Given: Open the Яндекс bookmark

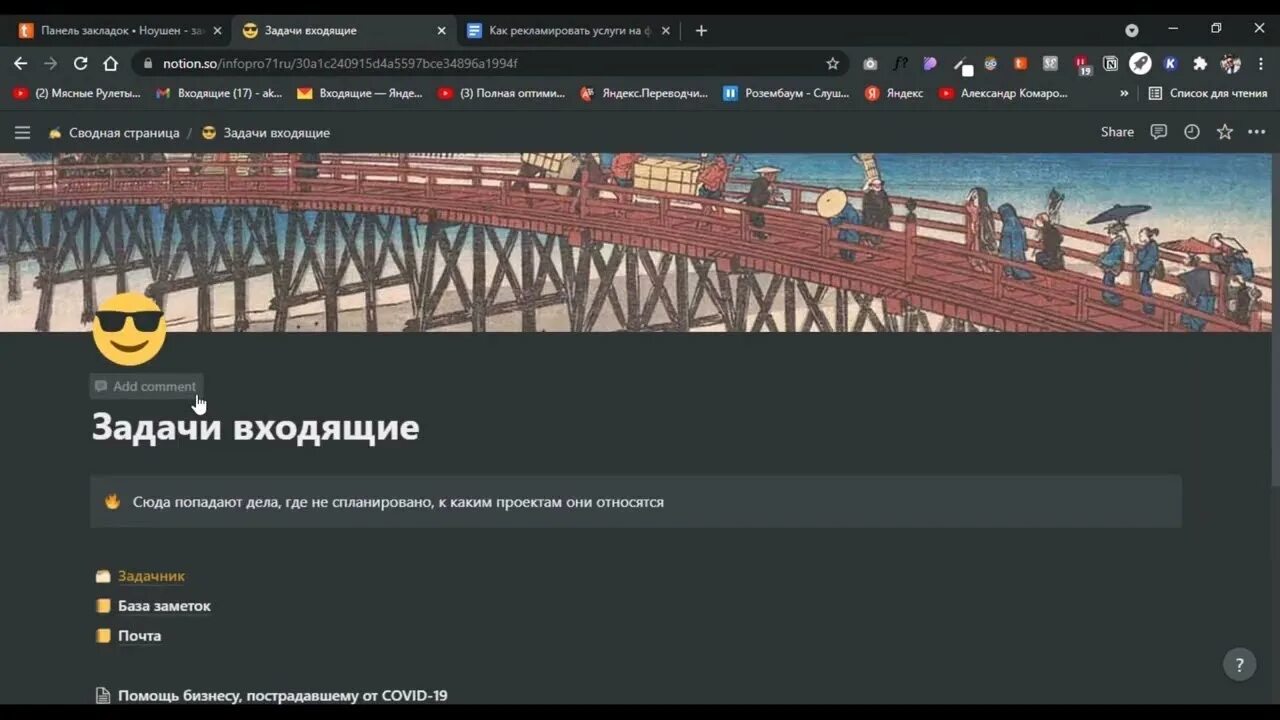Looking at the screenshot, I should pyautogui.click(x=894, y=93).
